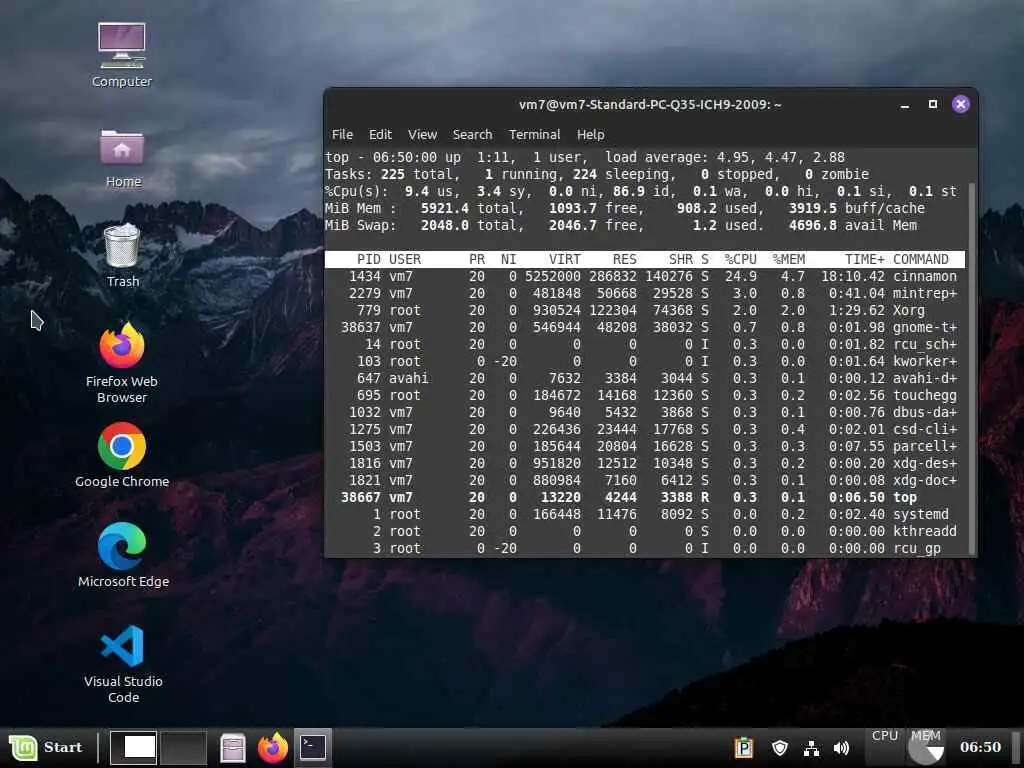1024x768 pixels.
Task: Click the cinnamon process row
Action: click(x=645, y=276)
